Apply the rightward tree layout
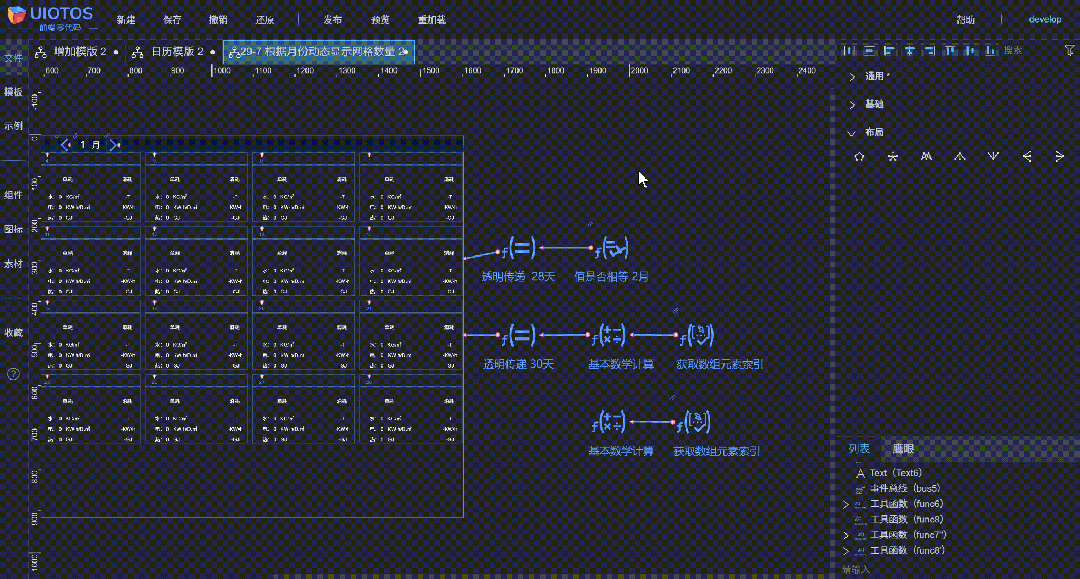Image resolution: width=1080 pixels, height=579 pixels. 1060,156
